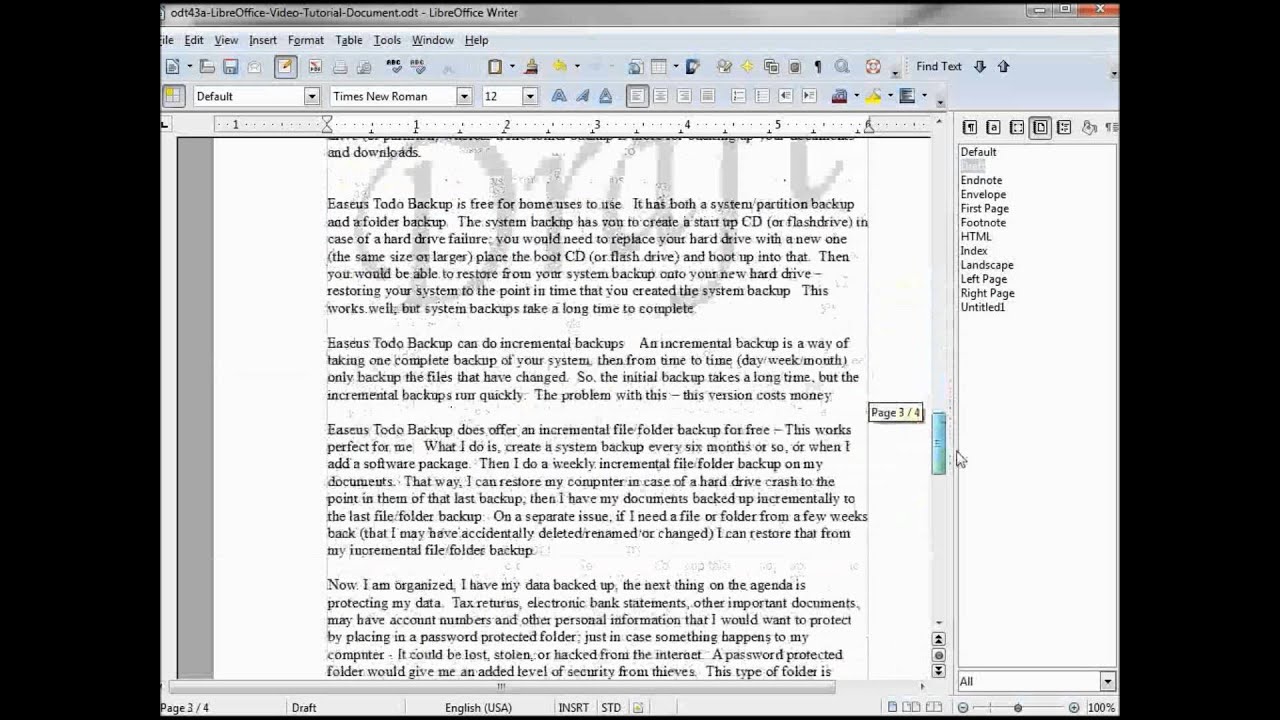Run Spelling and Grammar check icon
The width and height of the screenshot is (1280, 720).
point(394,67)
